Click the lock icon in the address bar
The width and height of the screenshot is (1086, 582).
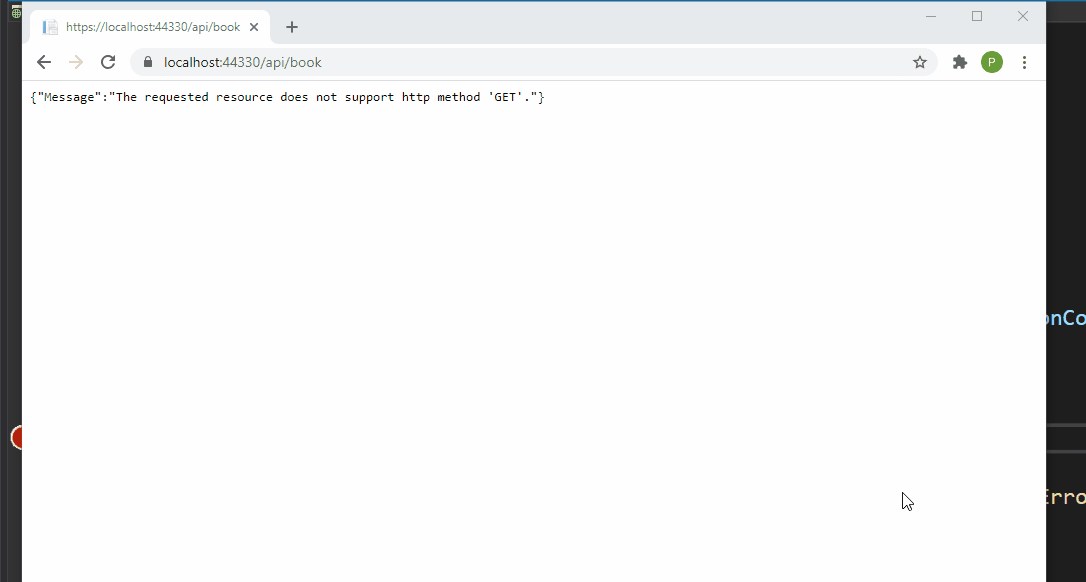(147, 61)
